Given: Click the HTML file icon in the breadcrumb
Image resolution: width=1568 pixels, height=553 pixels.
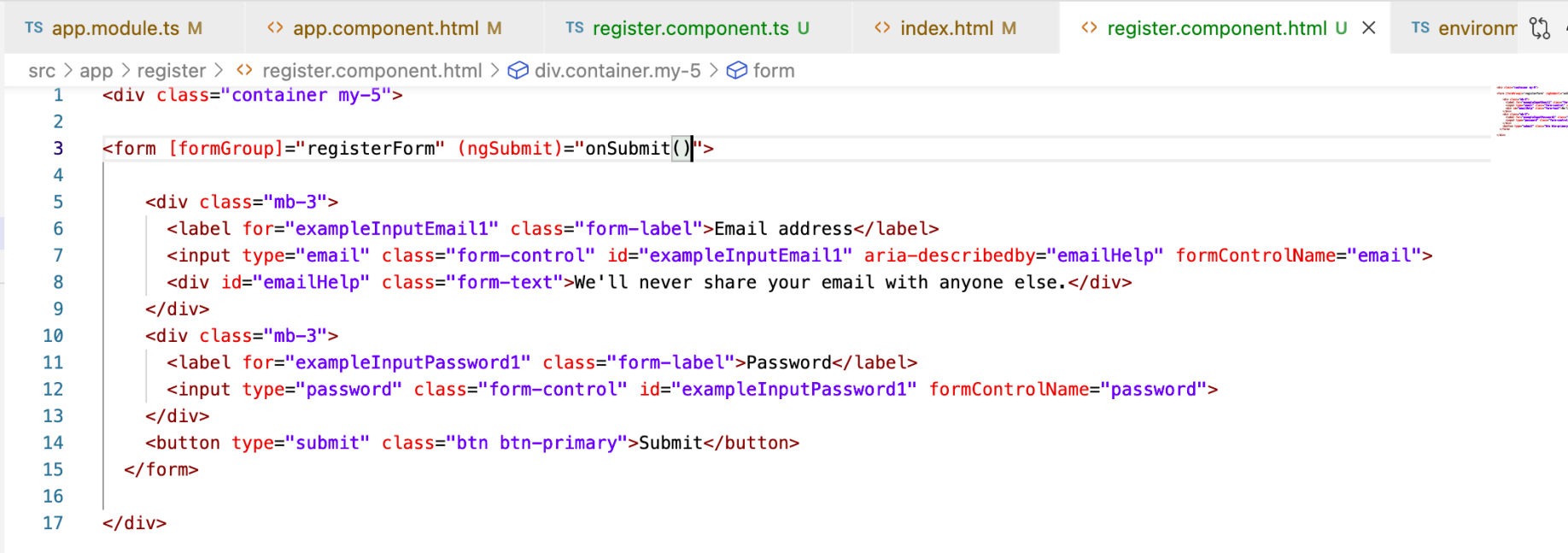Looking at the screenshot, I should [x=244, y=71].
